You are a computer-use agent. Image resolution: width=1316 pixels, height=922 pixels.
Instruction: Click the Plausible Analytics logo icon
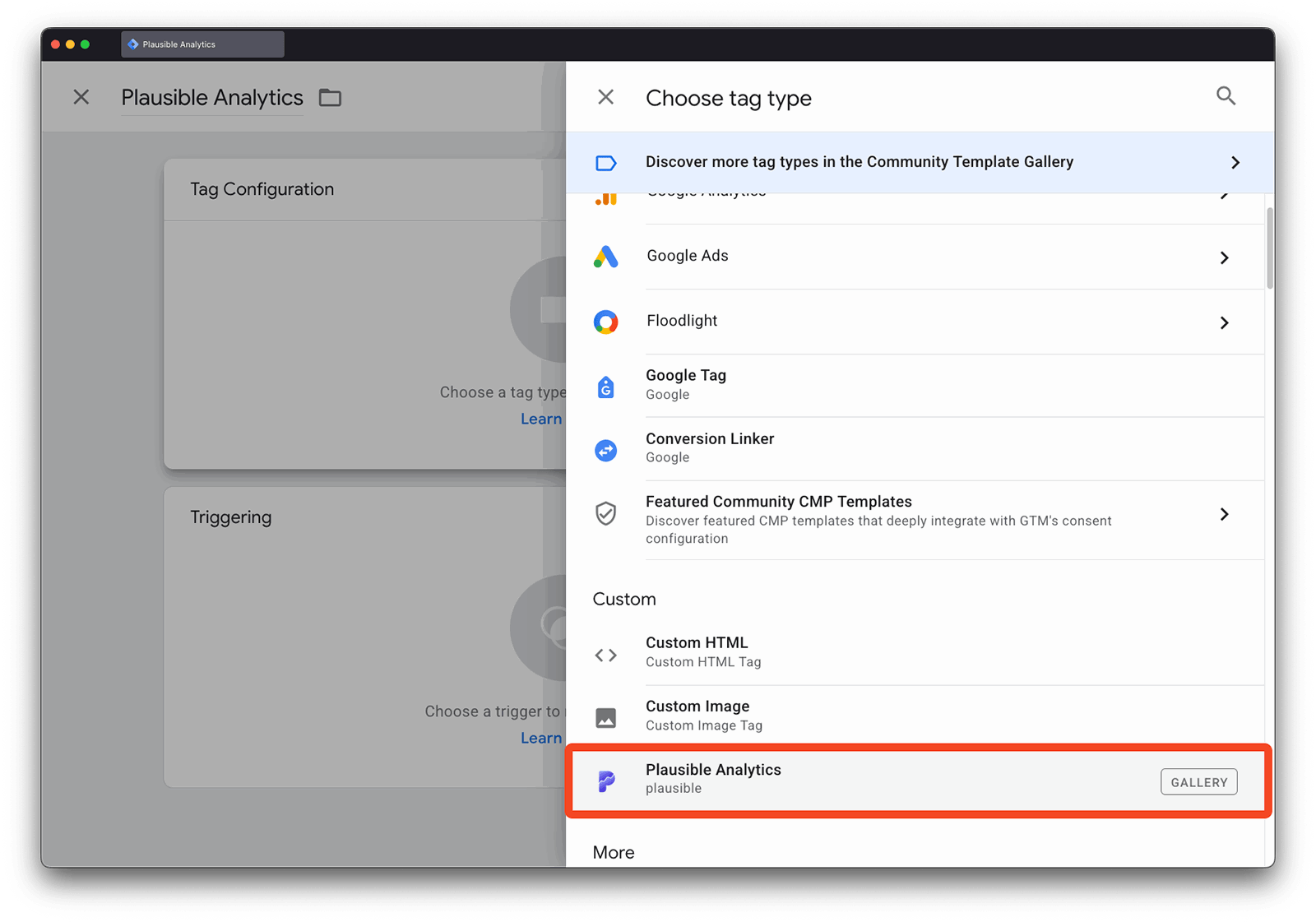[x=605, y=781]
